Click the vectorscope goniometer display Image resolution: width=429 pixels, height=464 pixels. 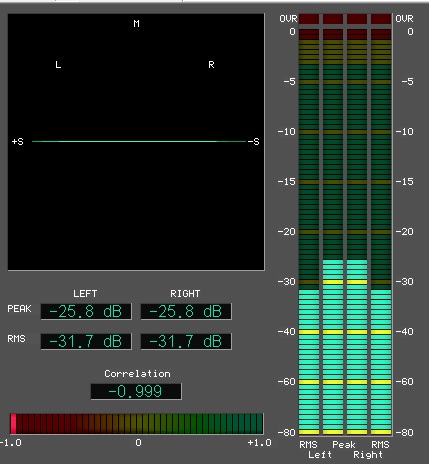[136, 142]
